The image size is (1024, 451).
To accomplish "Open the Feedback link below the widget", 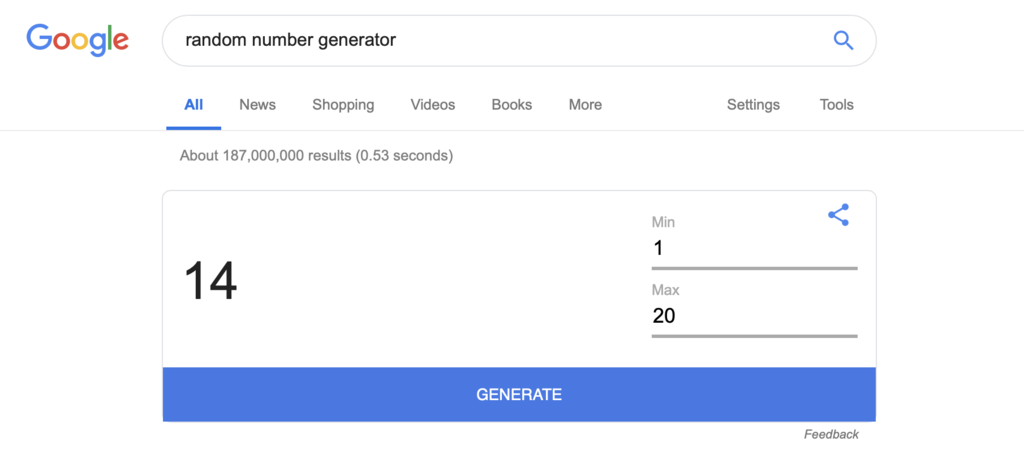I will [x=831, y=434].
